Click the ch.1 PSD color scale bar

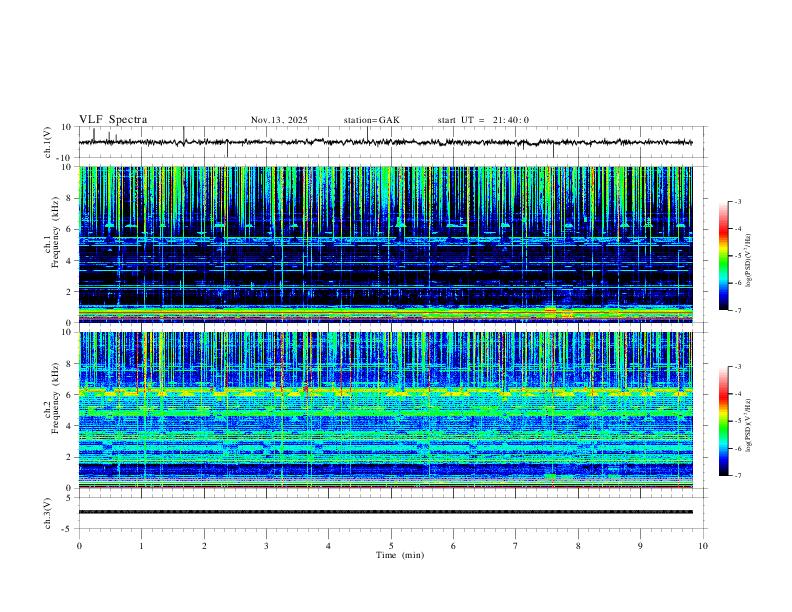tap(723, 256)
